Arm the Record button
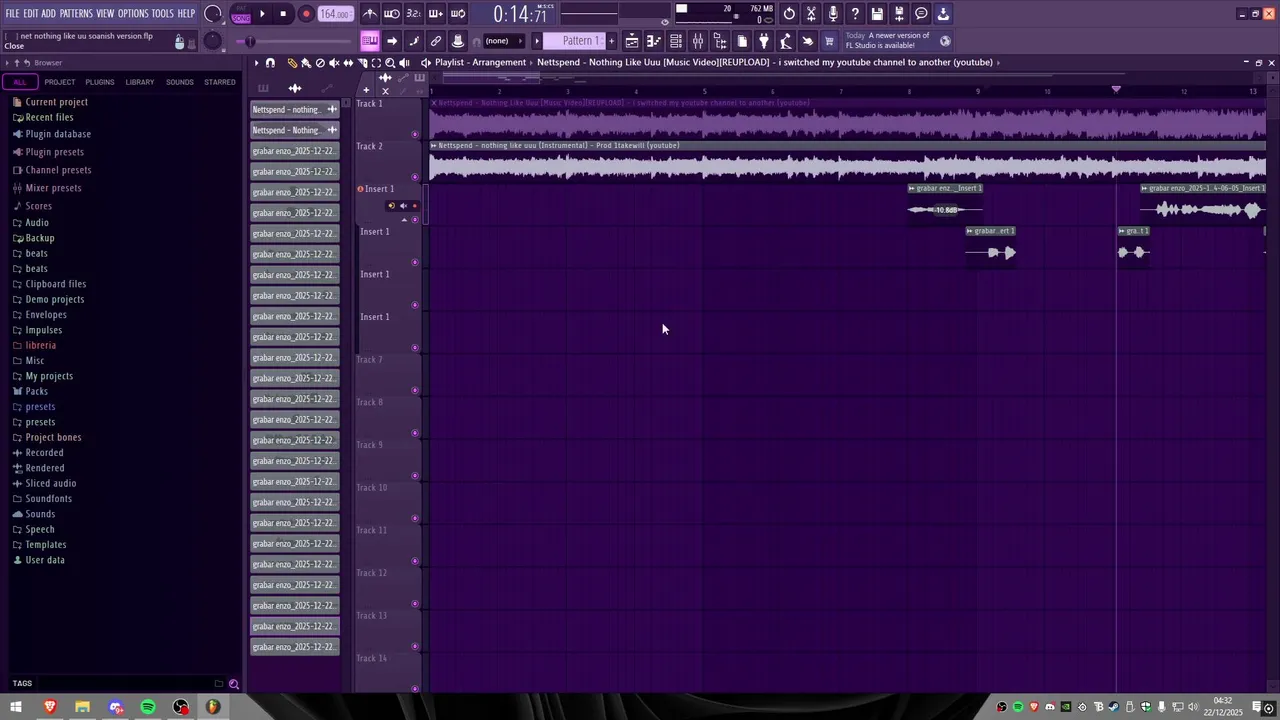 (306, 14)
